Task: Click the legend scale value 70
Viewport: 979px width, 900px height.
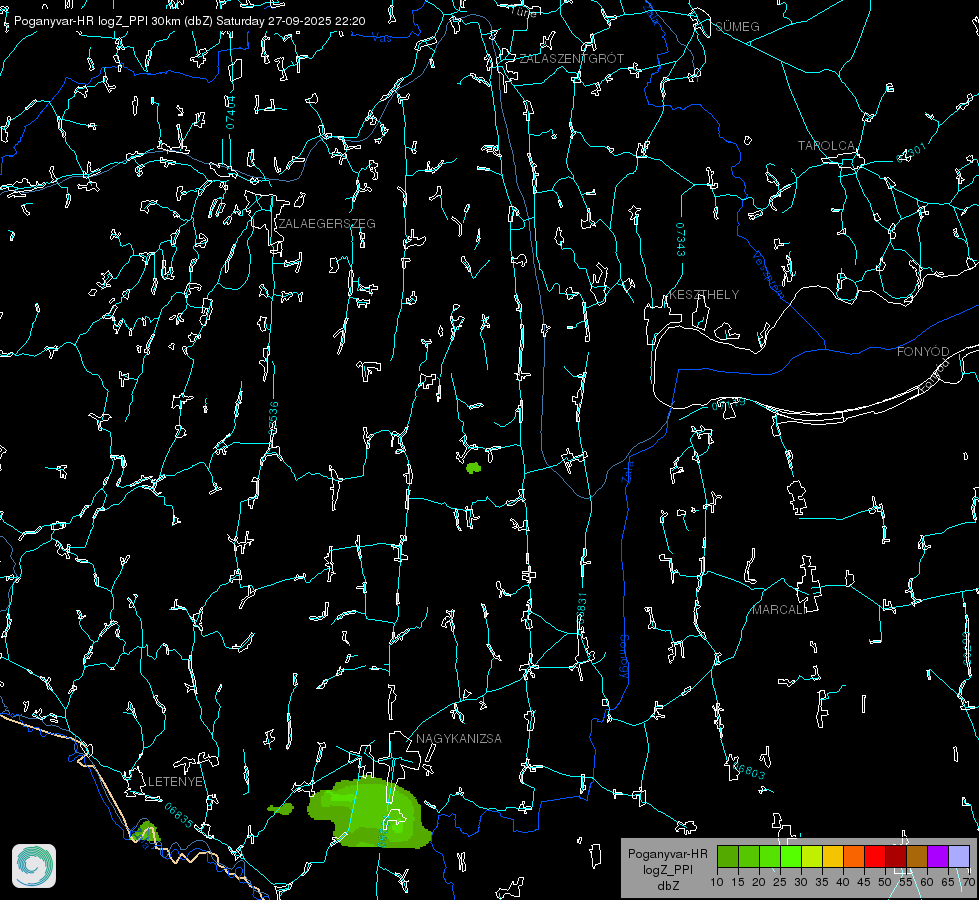Action: tap(968, 883)
